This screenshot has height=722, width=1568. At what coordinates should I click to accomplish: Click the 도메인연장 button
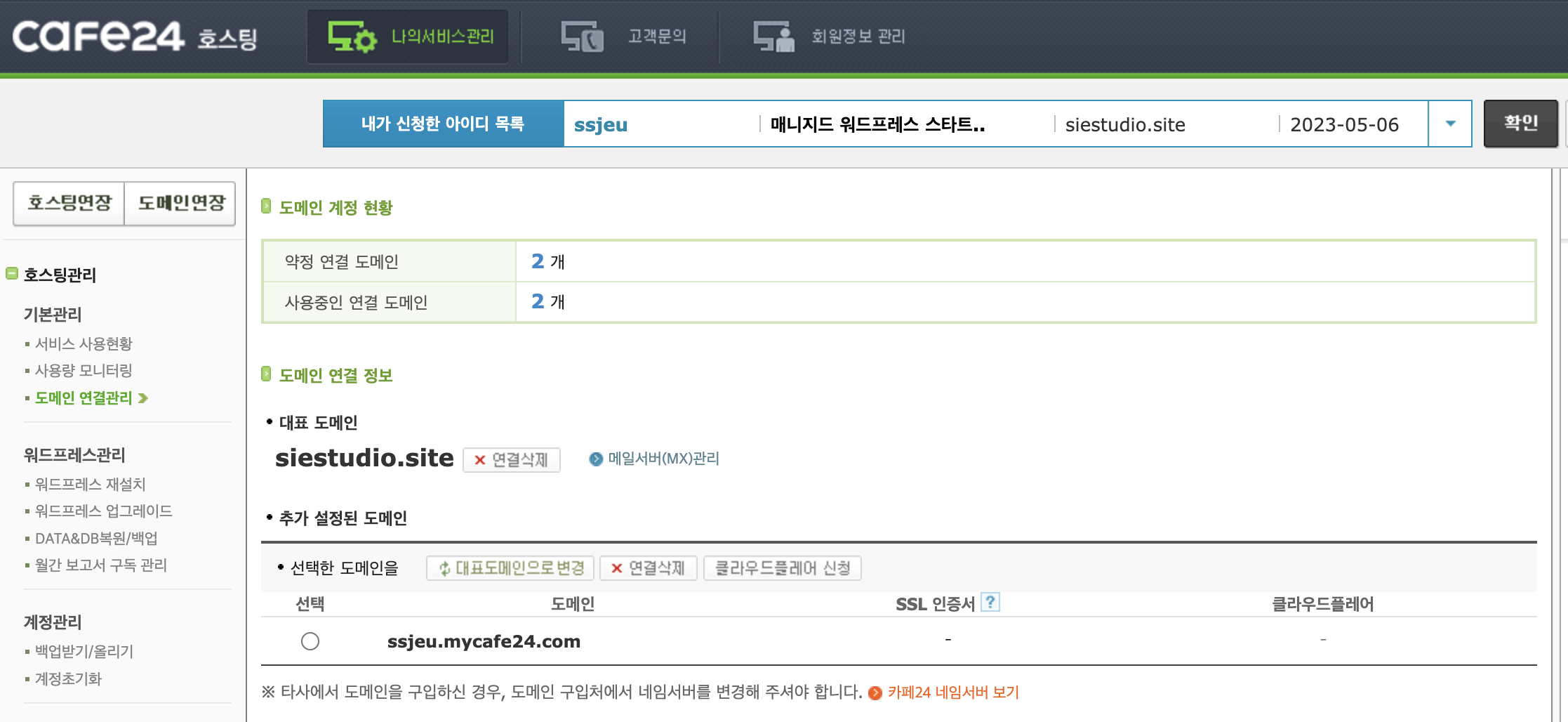click(x=180, y=204)
